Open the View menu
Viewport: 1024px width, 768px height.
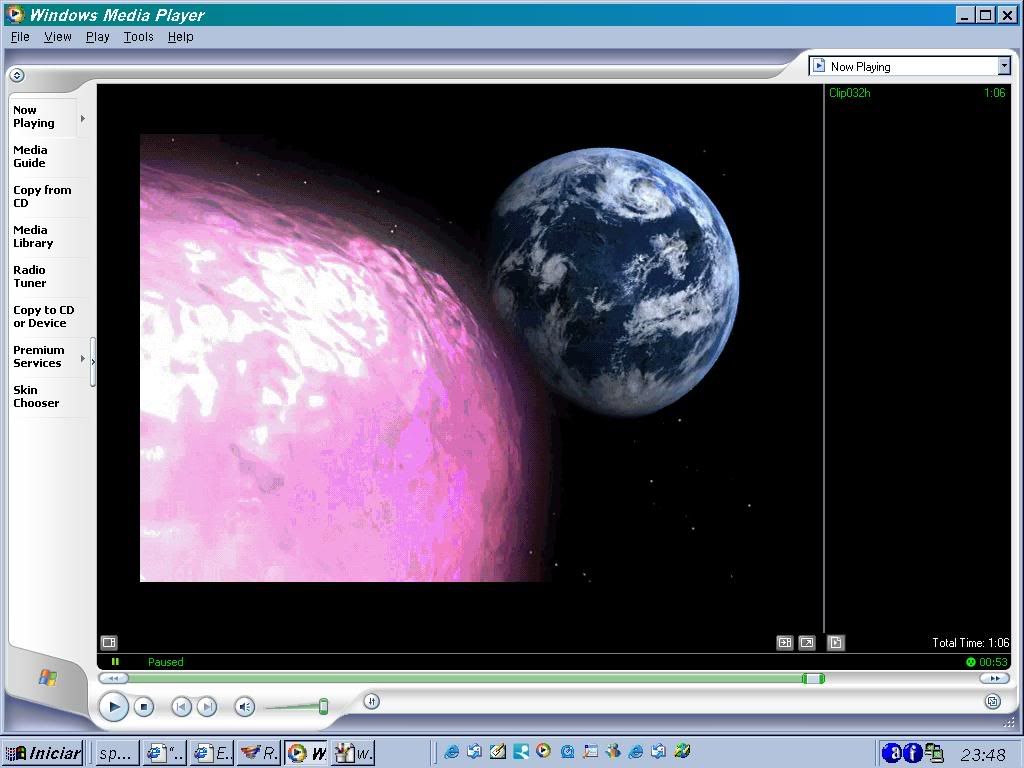(57, 37)
